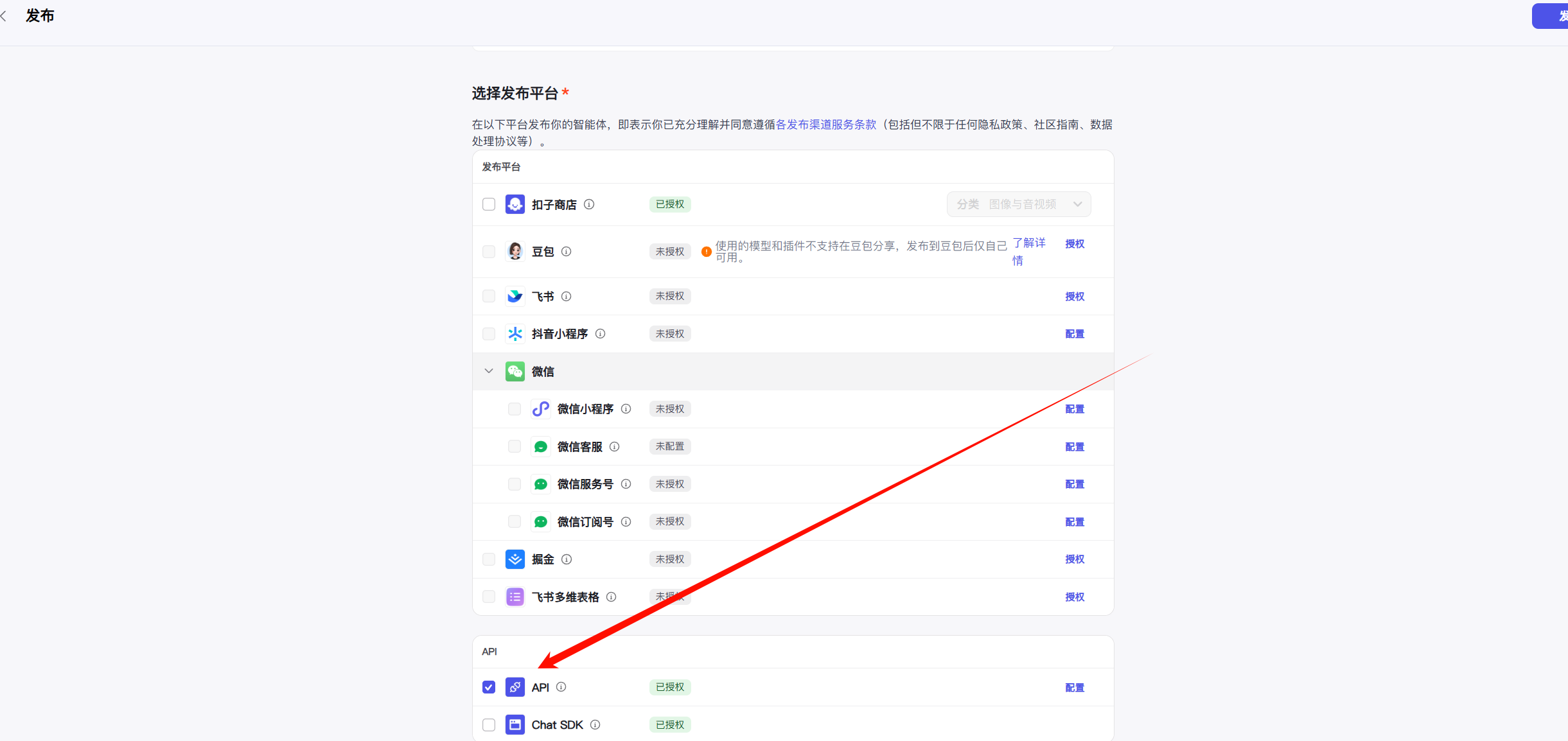
Task: Show info tooltip next to 飞书
Action: pyautogui.click(x=566, y=296)
